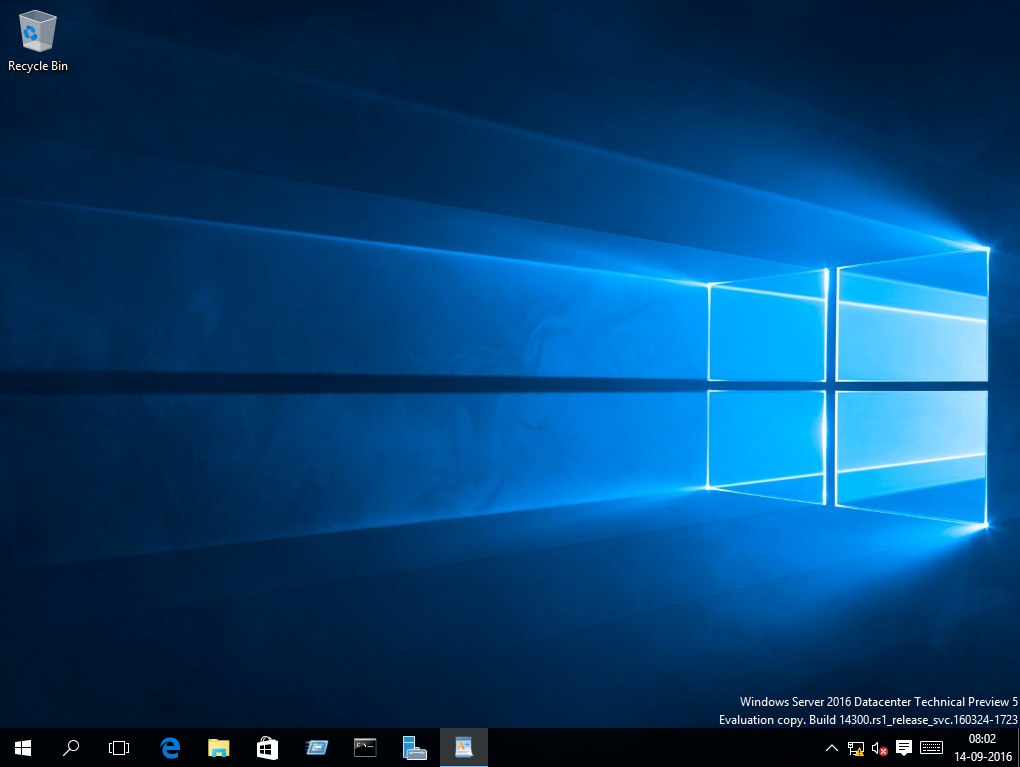
Task: Open File Explorer from the taskbar
Action: [219, 748]
